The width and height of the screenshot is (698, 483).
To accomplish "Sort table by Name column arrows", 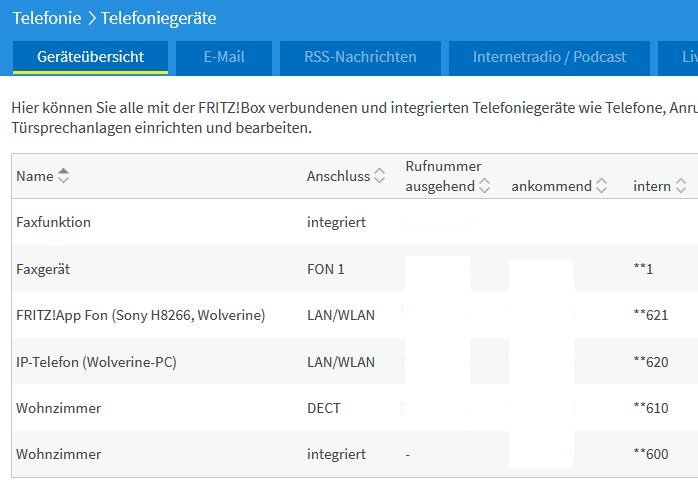I will (64, 177).
